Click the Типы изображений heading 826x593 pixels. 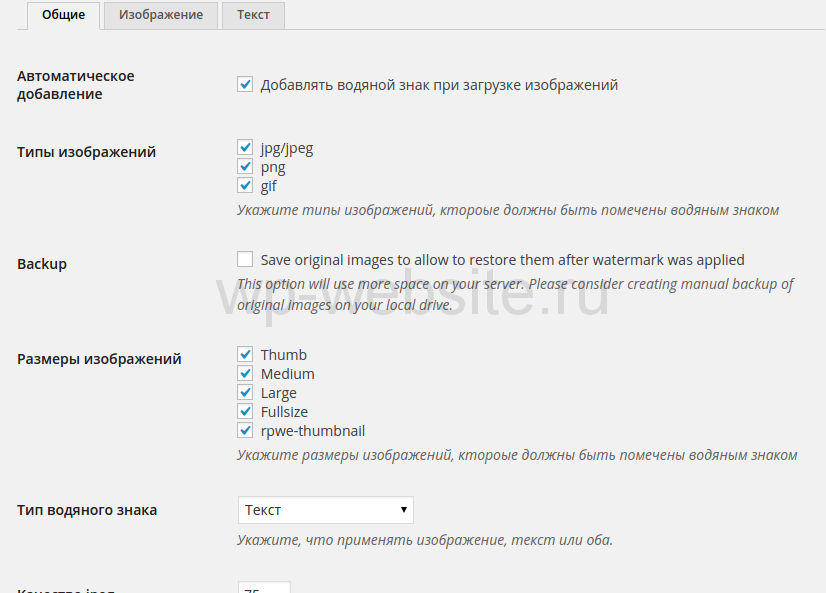(87, 152)
